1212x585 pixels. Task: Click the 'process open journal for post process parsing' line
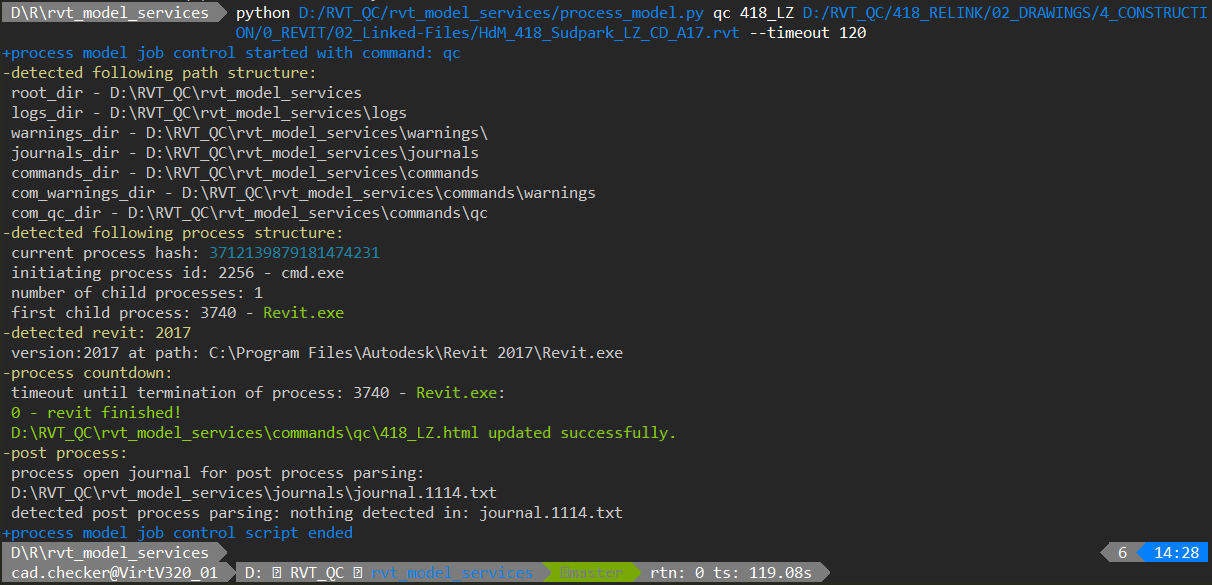tap(217, 473)
